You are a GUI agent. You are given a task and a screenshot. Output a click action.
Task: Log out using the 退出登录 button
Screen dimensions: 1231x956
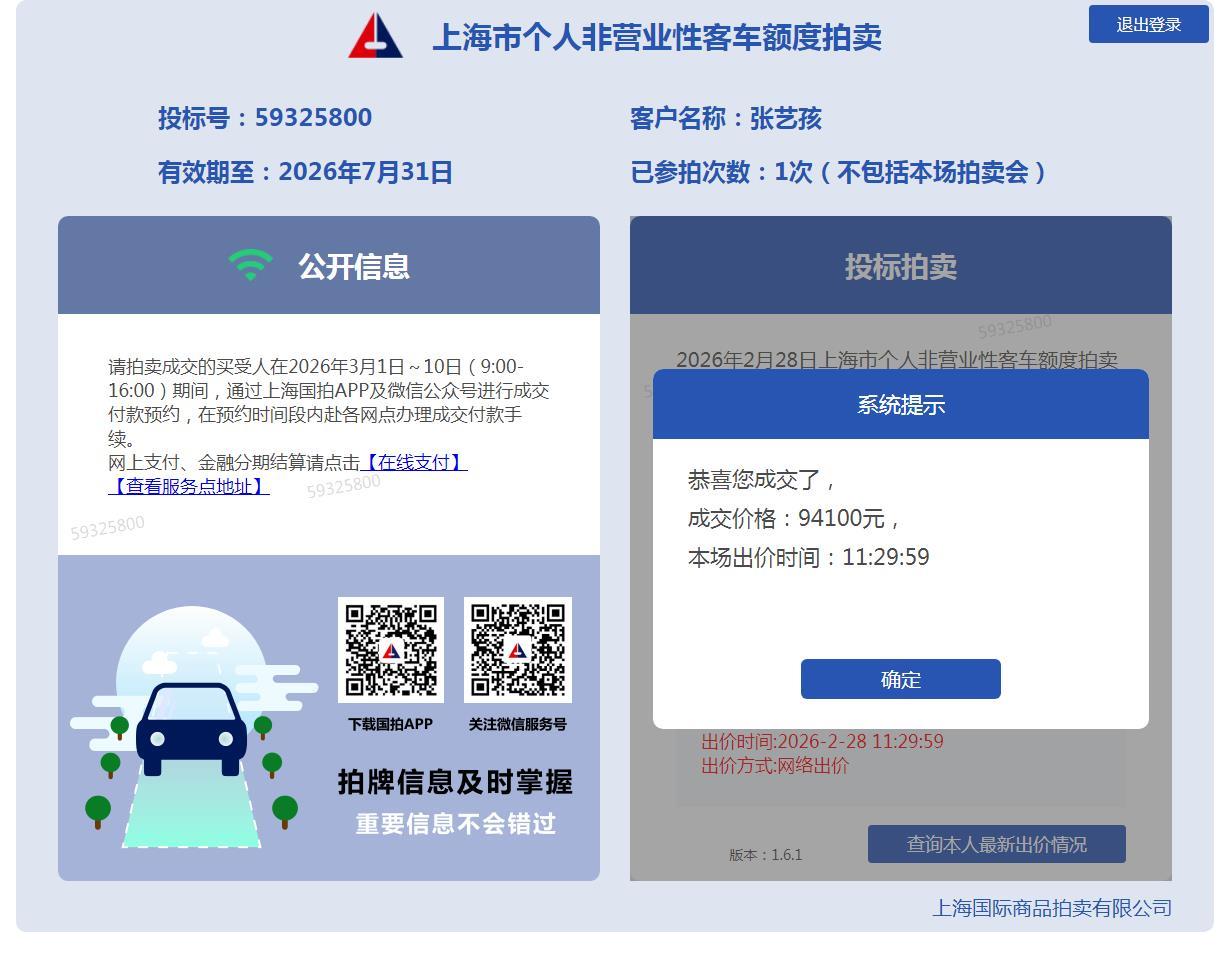(1148, 25)
